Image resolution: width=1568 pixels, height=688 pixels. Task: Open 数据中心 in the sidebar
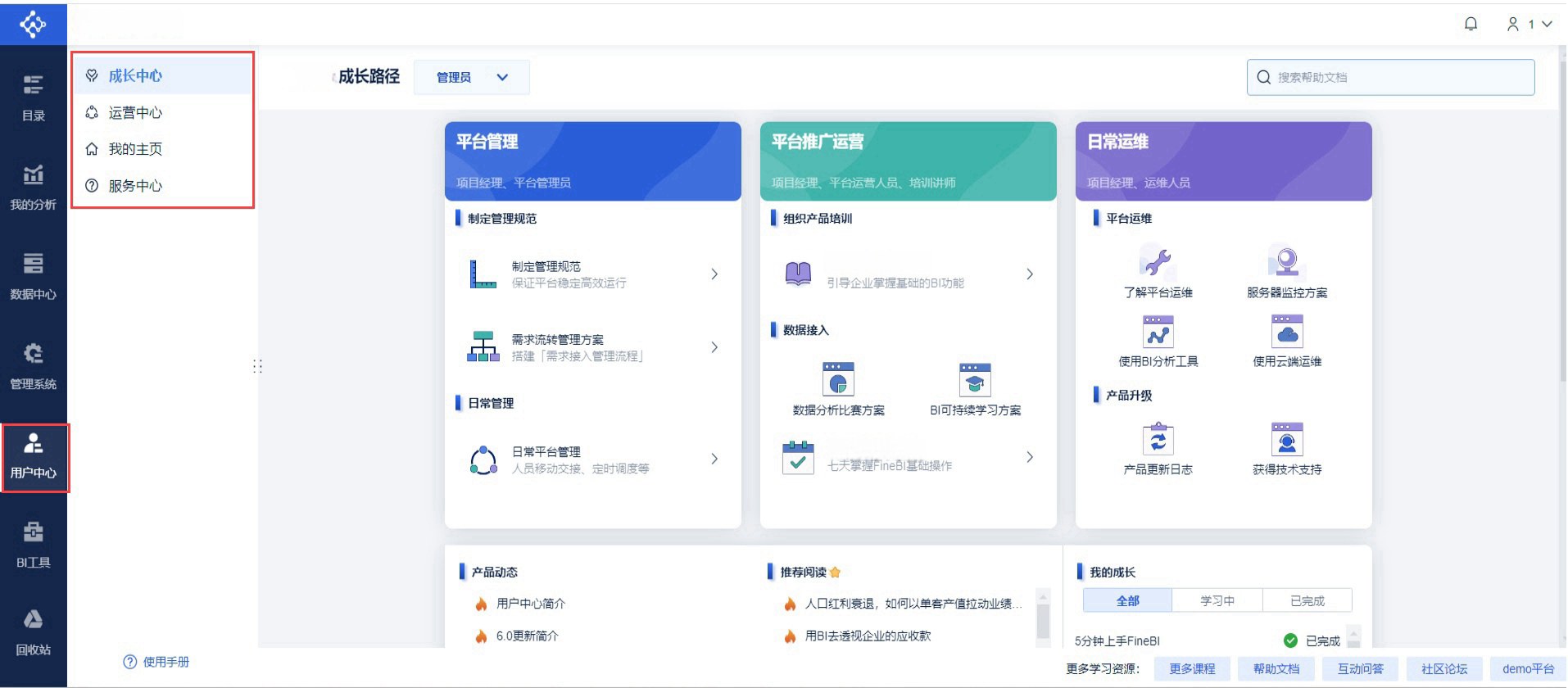point(33,276)
